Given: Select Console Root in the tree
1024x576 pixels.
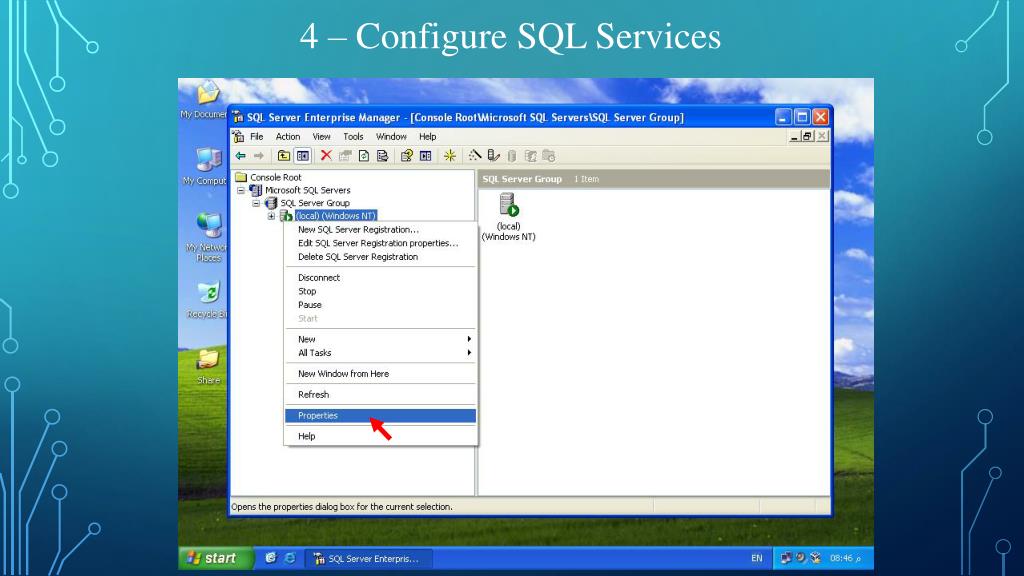Looking at the screenshot, I should click(276, 177).
